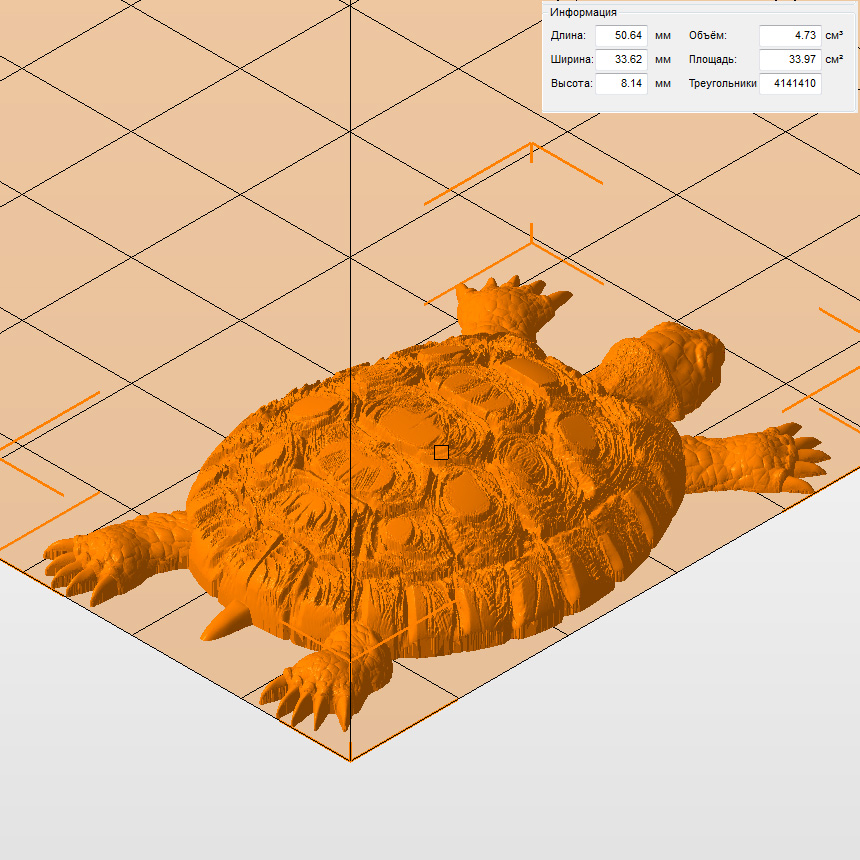
Task: Click the Объём value field showing 4.73
Action: pyautogui.click(x=789, y=35)
